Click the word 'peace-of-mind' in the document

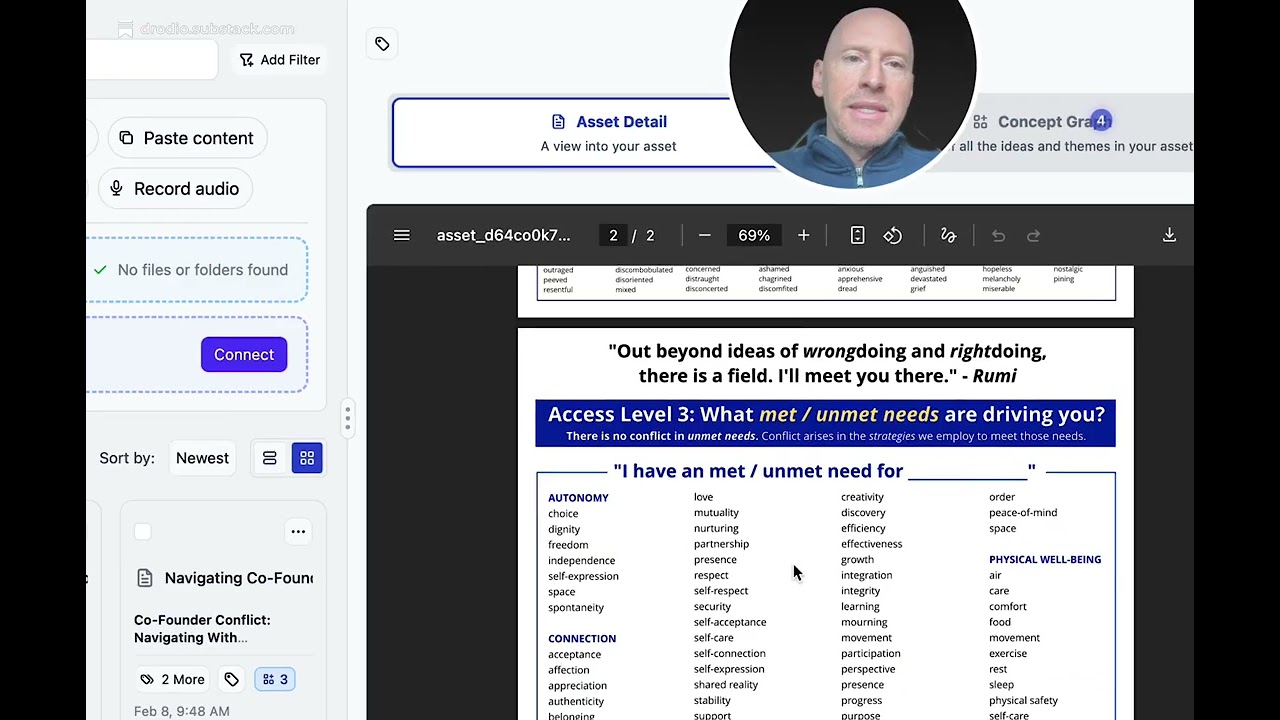pos(1023,513)
